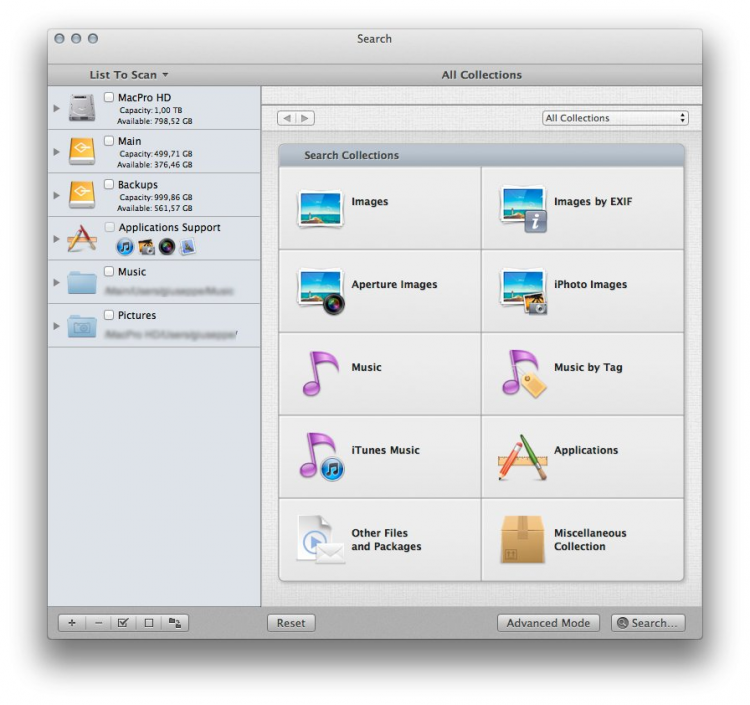Click the Pictures folder icon in sidebar
The image size is (750, 705).
(x=82, y=326)
